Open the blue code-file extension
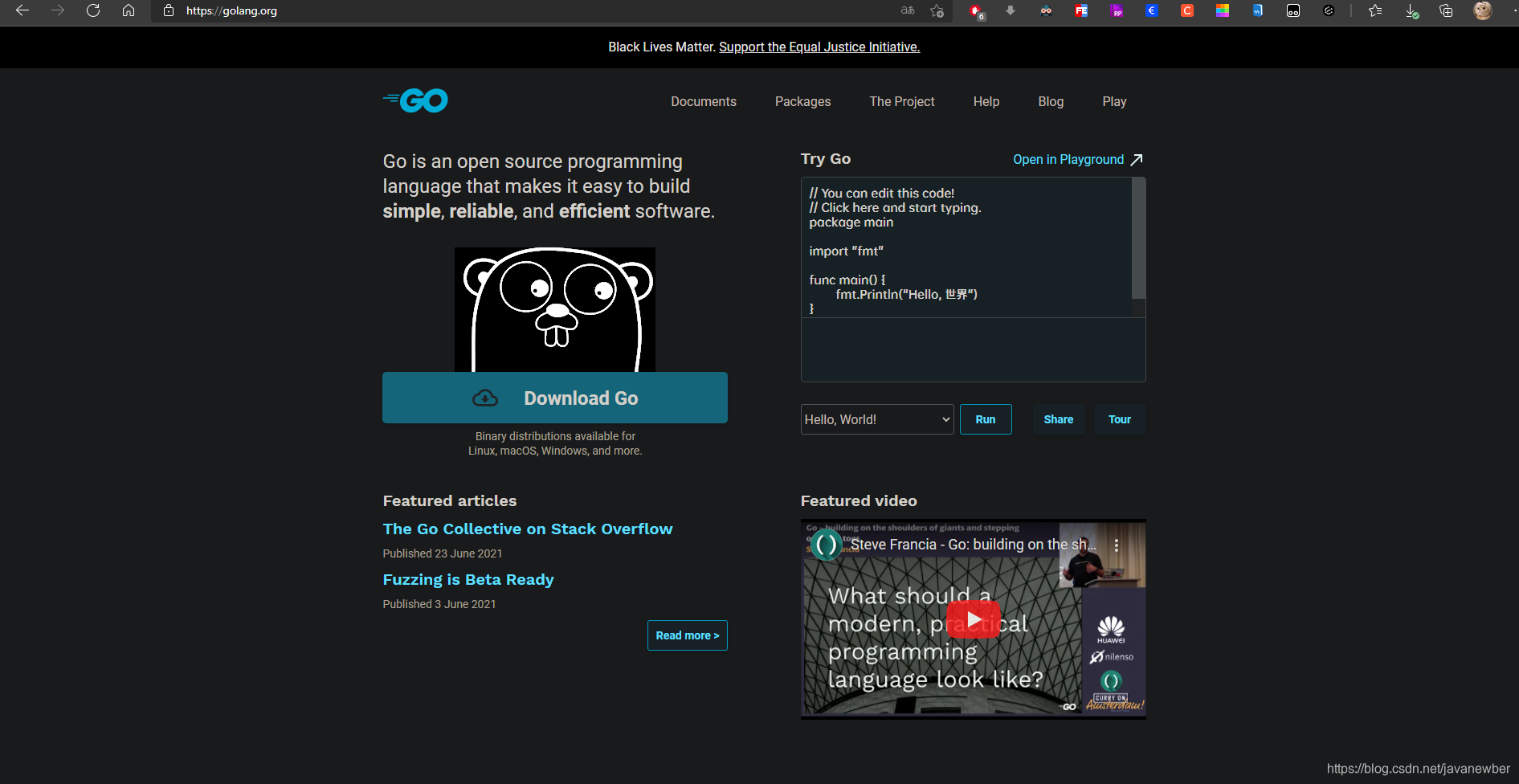Screen dimensions: 1519x784 (x=1258, y=10)
